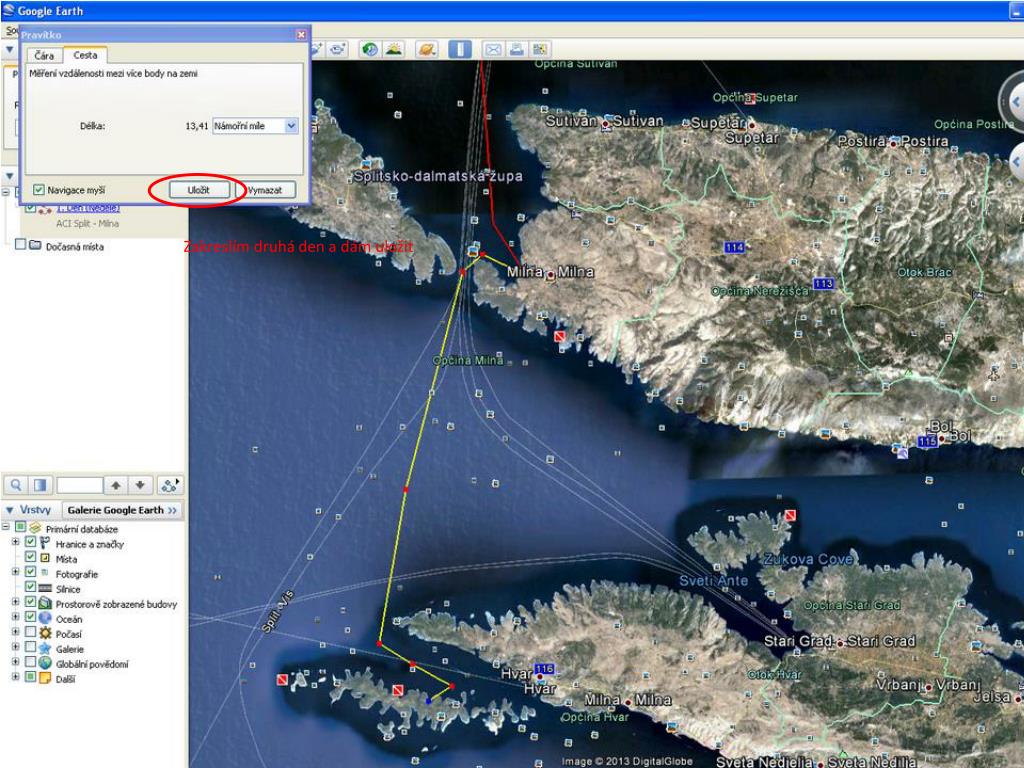1024x768 pixels.
Task: Click the panel toggle icon beside search
Action: click(x=40, y=485)
